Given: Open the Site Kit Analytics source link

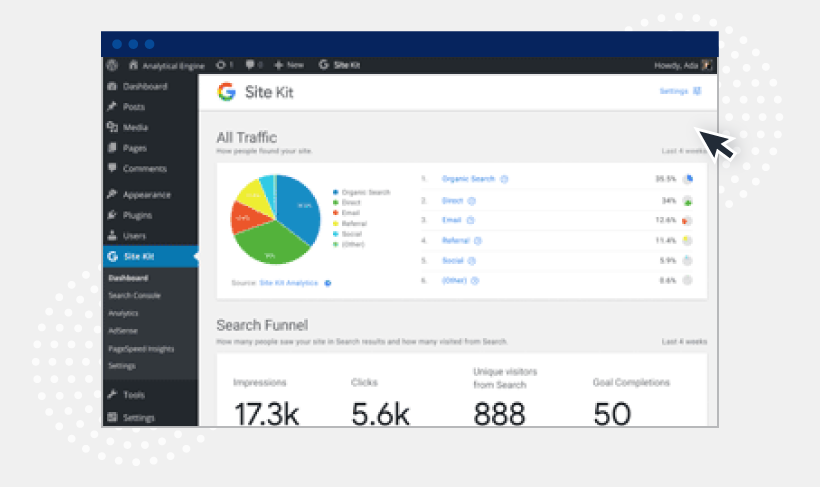Looking at the screenshot, I should (x=289, y=283).
